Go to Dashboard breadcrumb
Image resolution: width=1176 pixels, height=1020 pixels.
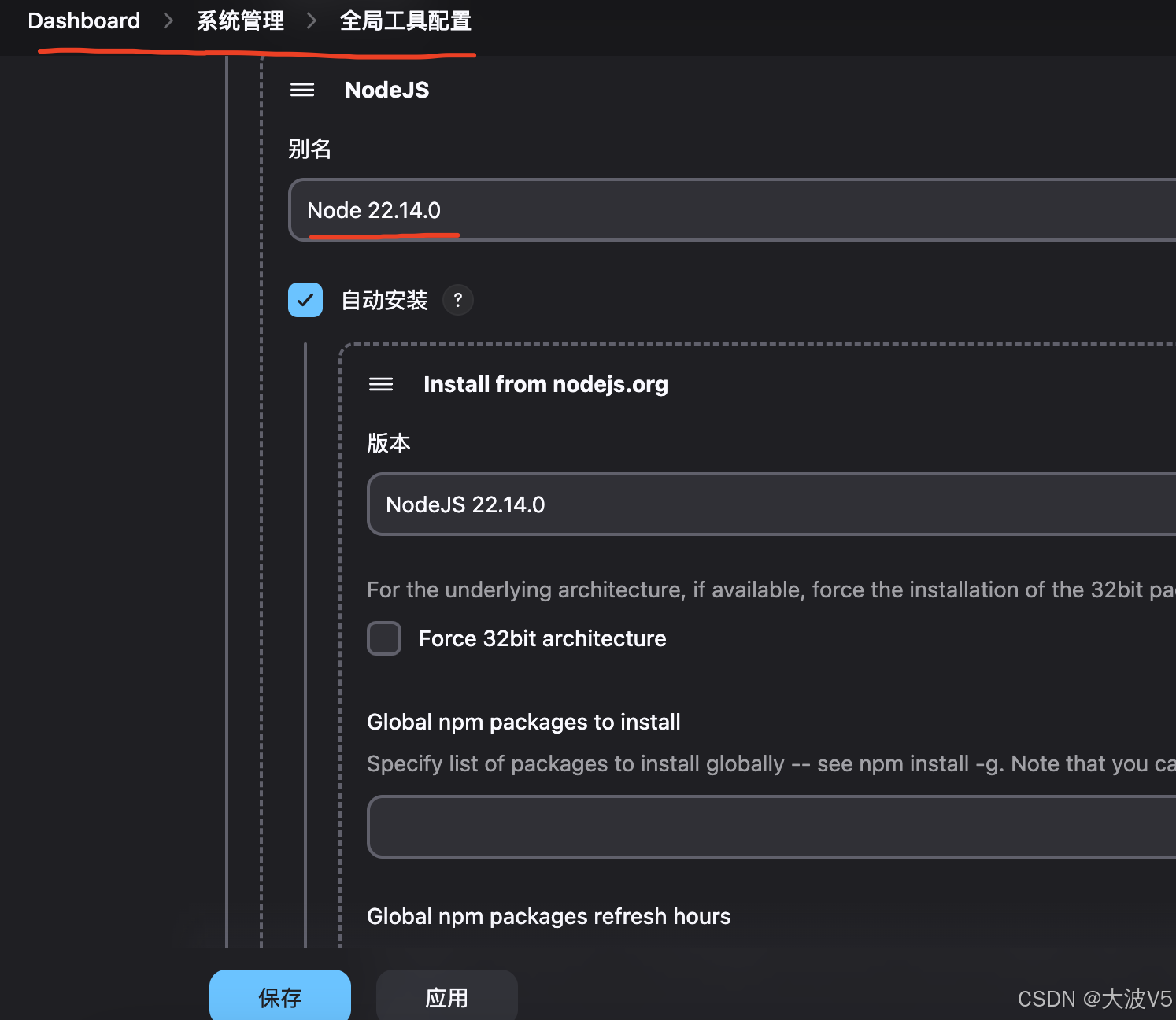(84, 20)
